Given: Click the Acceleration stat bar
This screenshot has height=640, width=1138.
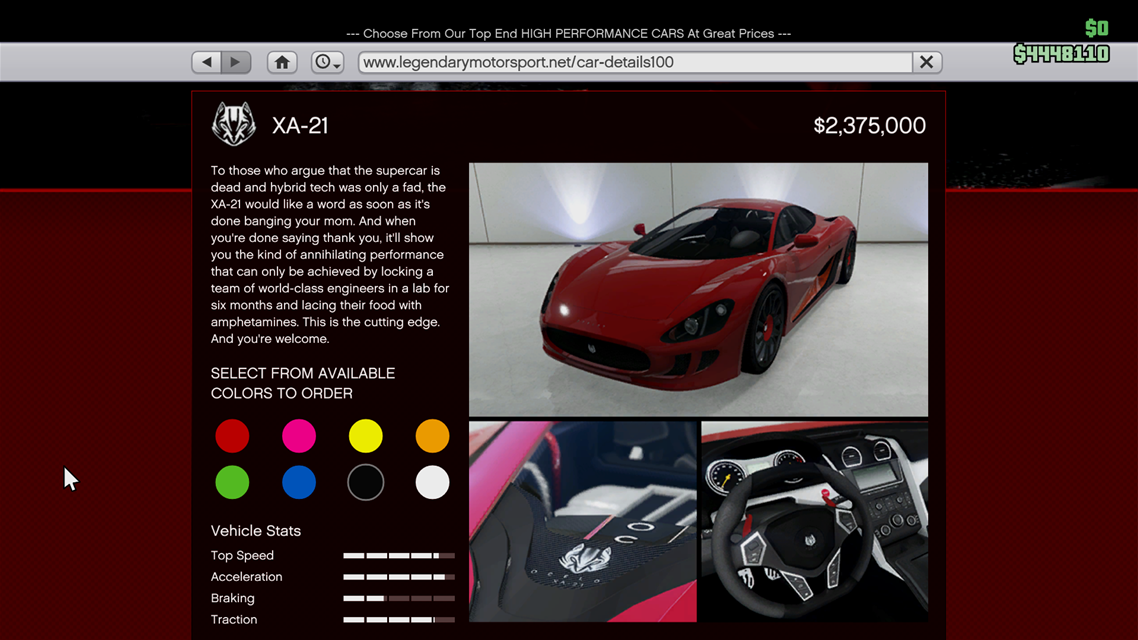Looking at the screenshot, I should tap(399, 577).
